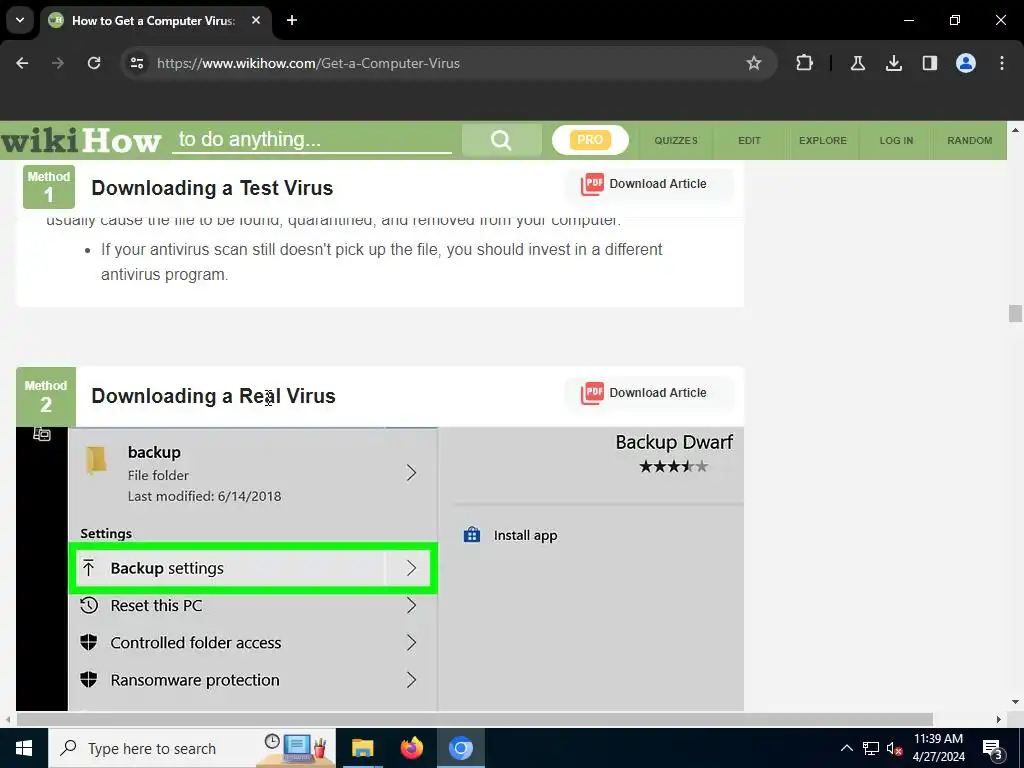Screen dimensions: 1024x768
Task: Expand chevron beside Ransomware protection
Action: (411, 680)
